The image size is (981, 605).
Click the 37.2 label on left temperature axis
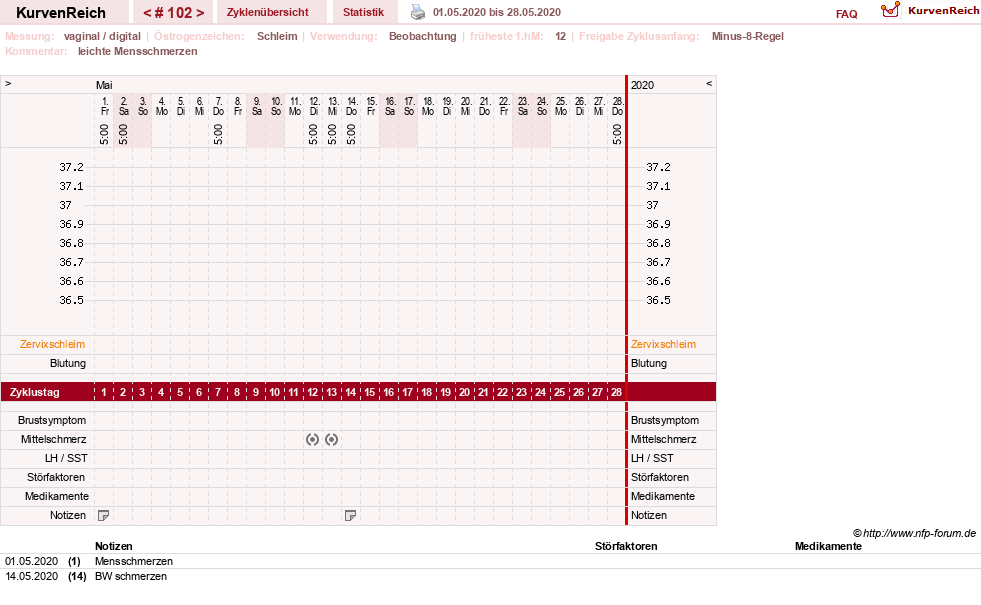[x=71, y=167]
